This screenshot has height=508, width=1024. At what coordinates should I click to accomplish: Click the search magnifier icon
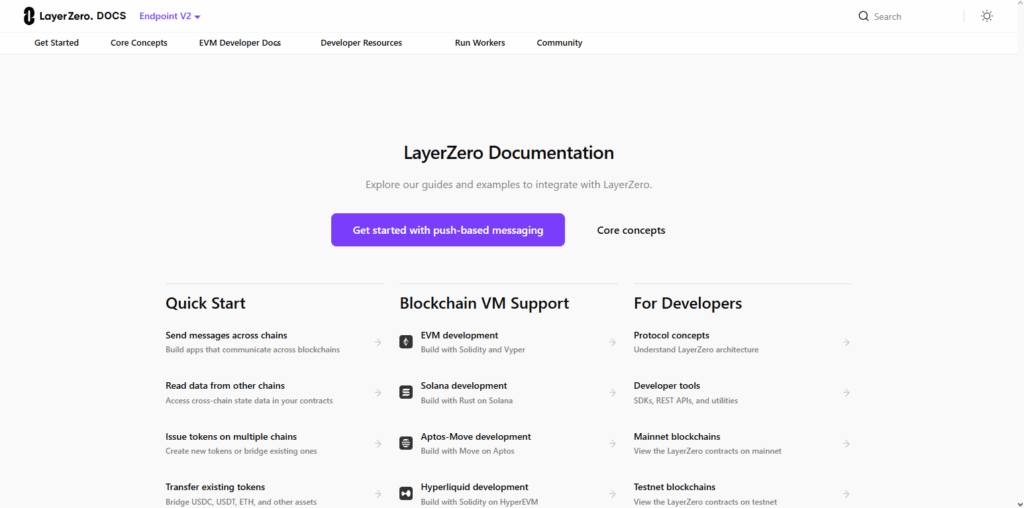[x=863, y=16]
